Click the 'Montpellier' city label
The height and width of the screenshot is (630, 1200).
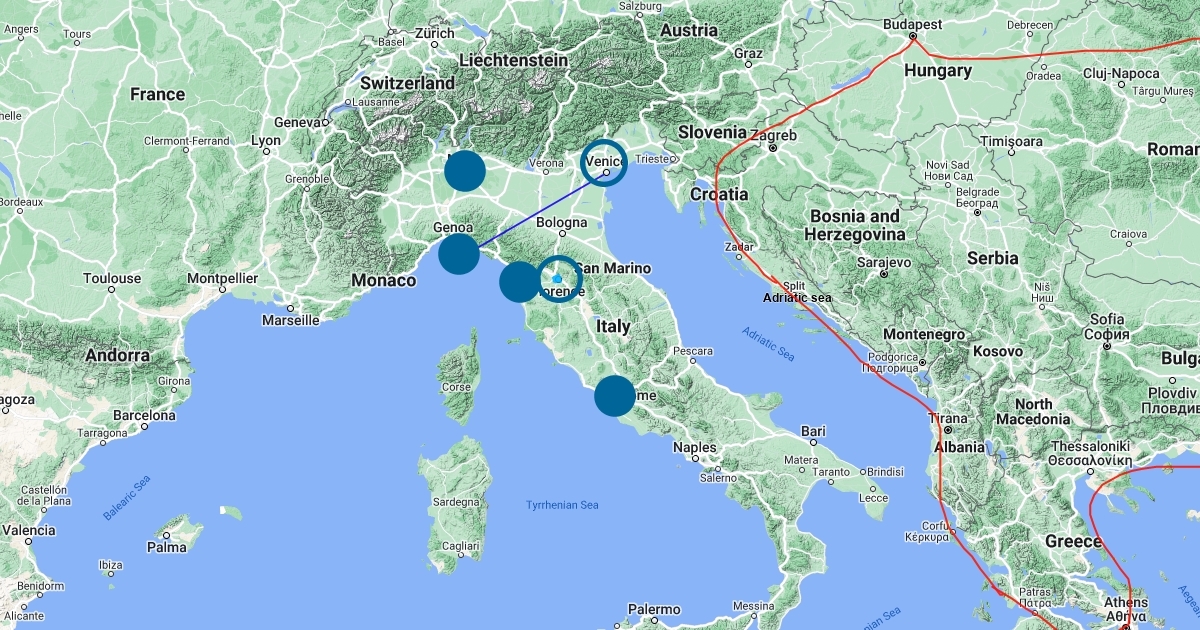223,278
